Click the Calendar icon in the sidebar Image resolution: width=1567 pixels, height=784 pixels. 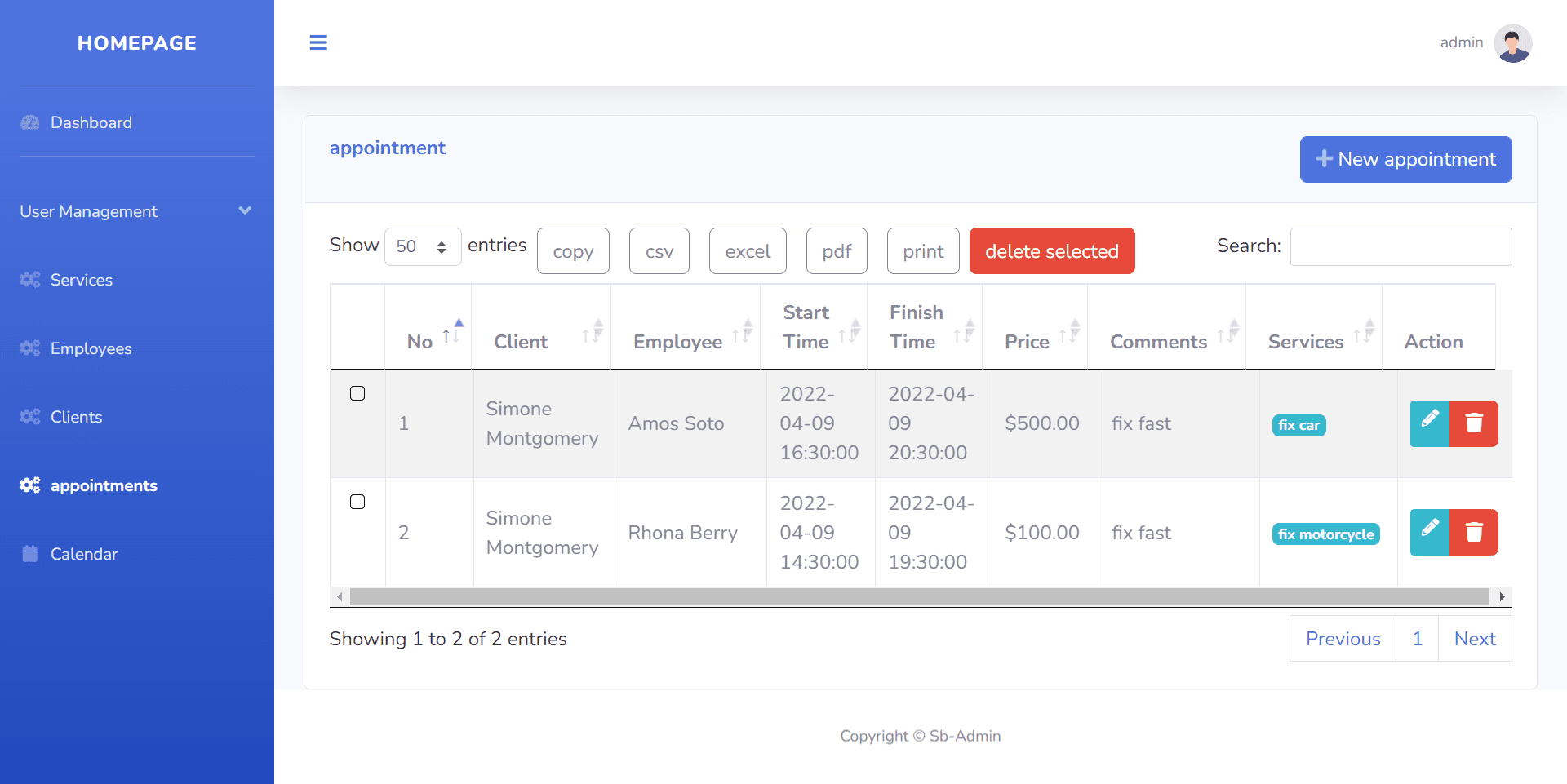pos(29,553)
